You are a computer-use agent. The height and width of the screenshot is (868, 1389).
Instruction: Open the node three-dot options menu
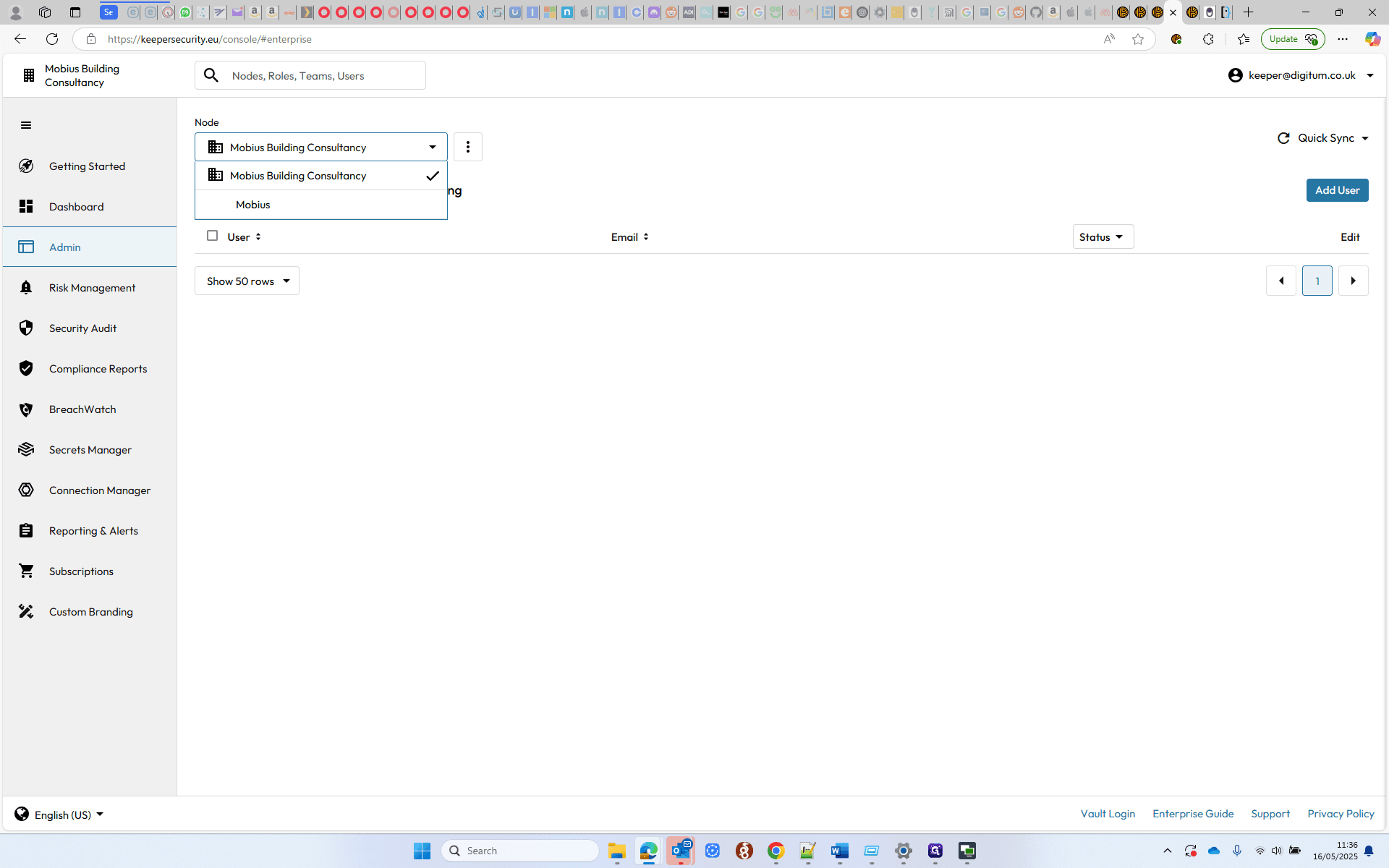468,147
